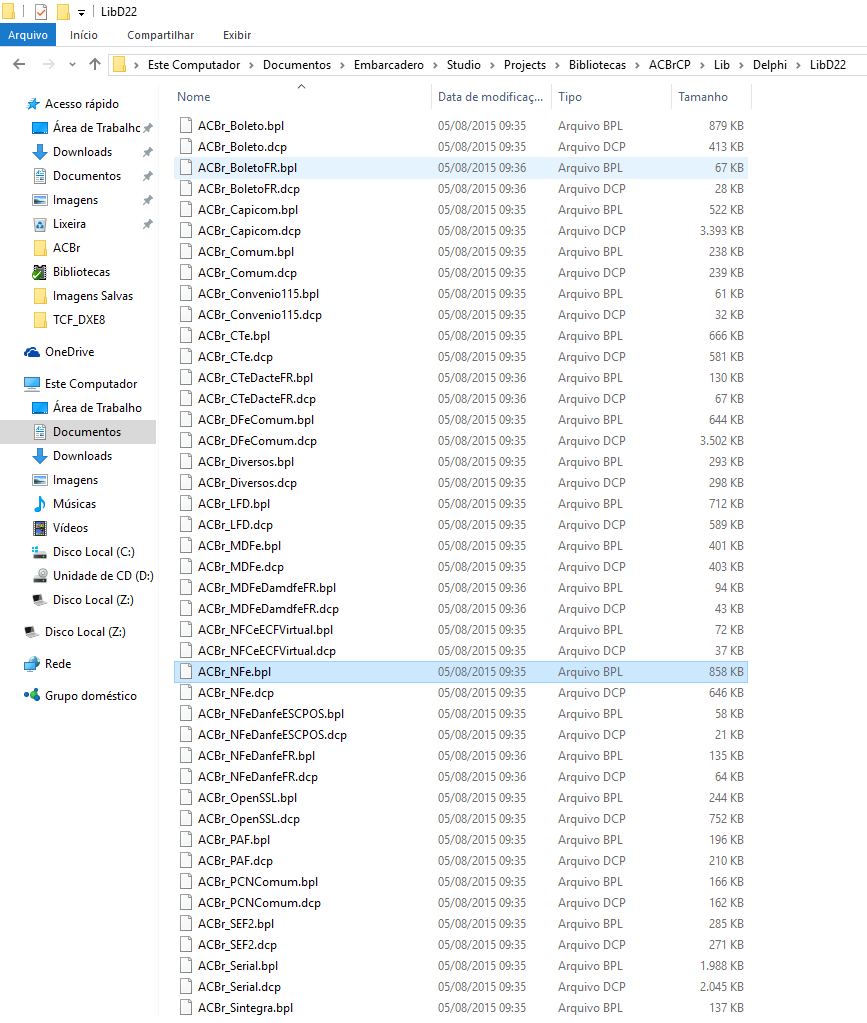The height and width of the screenshot is (1023, 867).
Task: Click the OneDrive cloud icon
Action: (32, 352)
